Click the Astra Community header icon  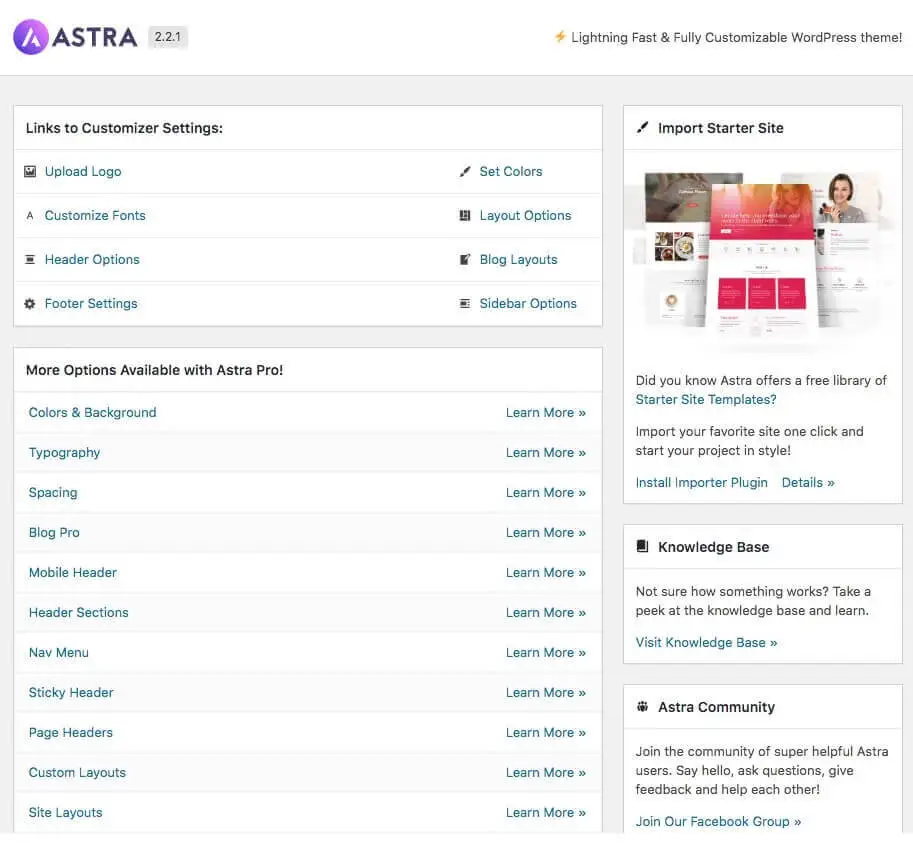641,706
